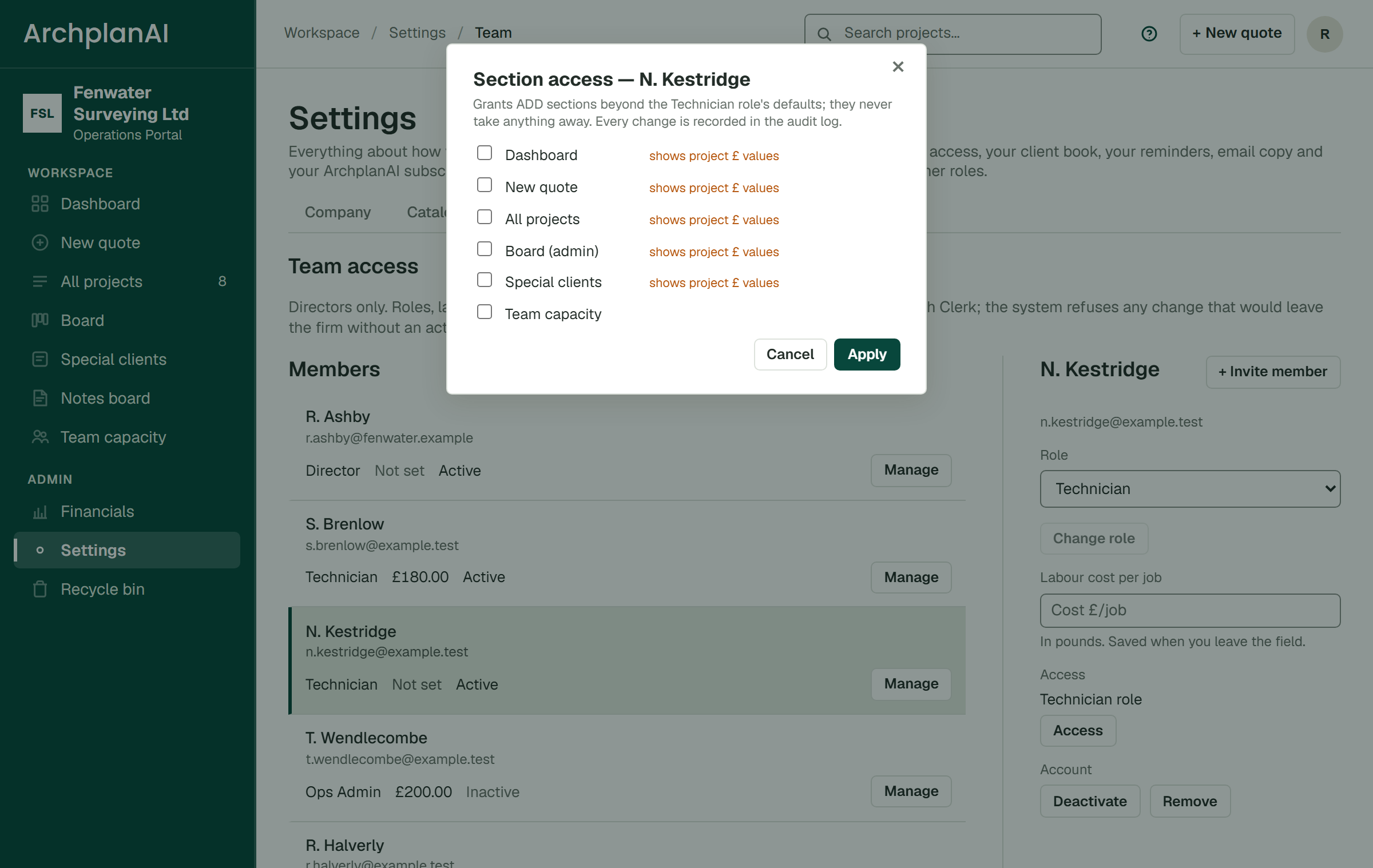Open the Access button under Technician role
The width and height of the screenshot is (1373, 868).
click(1078, 731)
